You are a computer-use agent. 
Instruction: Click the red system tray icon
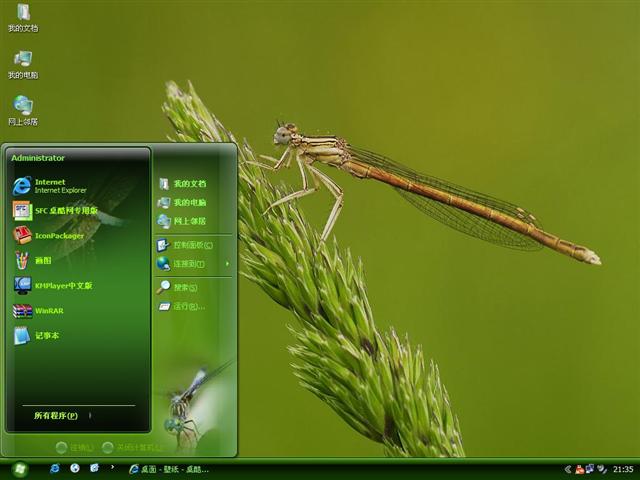580,469
